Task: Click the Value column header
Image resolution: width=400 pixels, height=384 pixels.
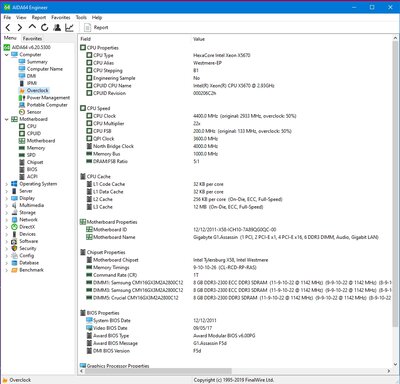Action: click(x=199, y=39)
